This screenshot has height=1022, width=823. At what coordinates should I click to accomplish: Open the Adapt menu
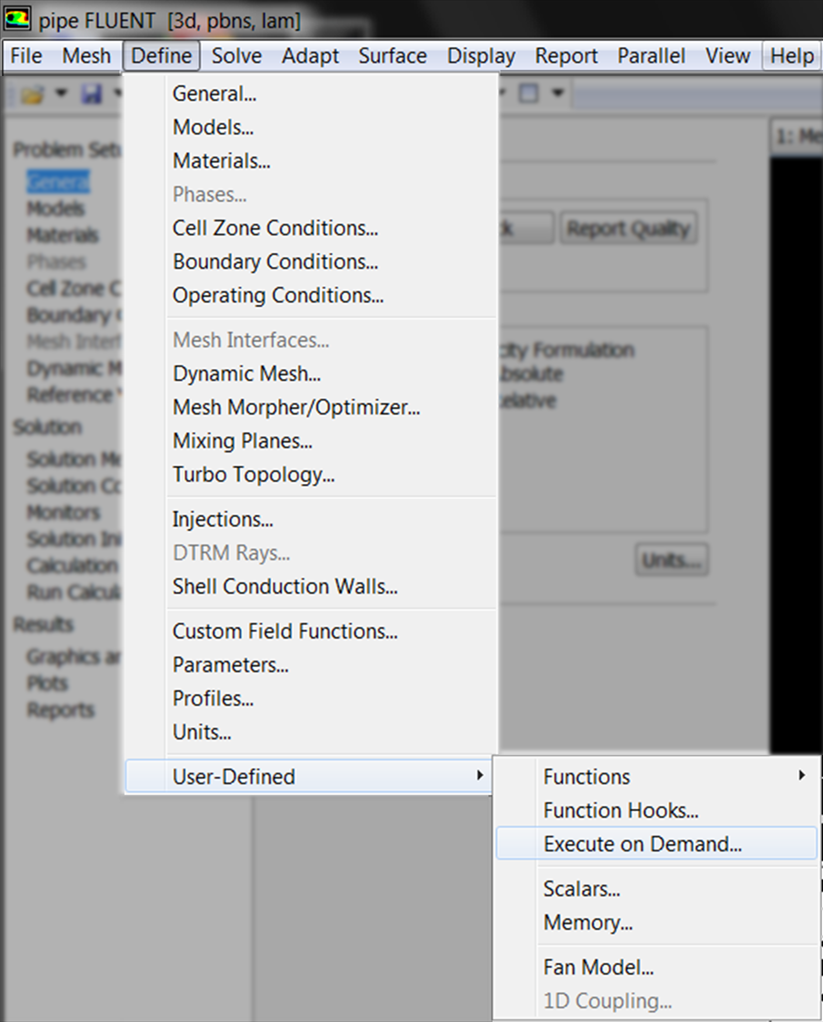coord(310,56)
